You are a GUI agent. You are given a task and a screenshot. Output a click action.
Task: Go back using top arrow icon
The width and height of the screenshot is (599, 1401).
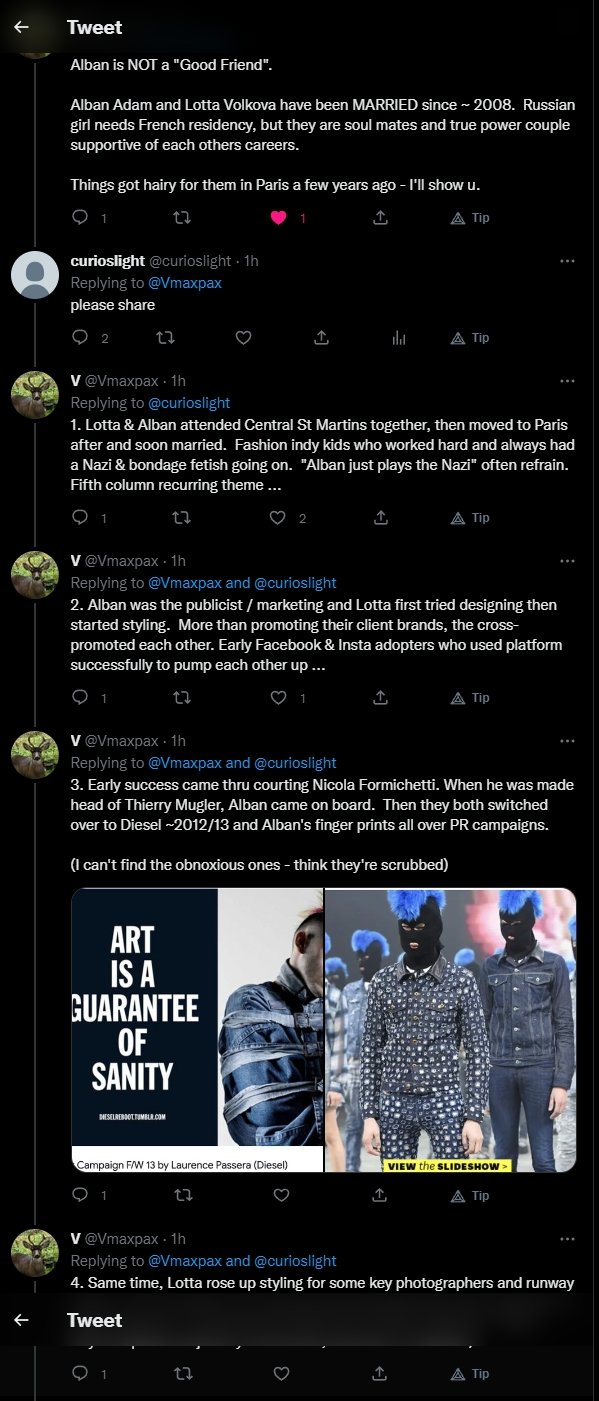(21, 27)
